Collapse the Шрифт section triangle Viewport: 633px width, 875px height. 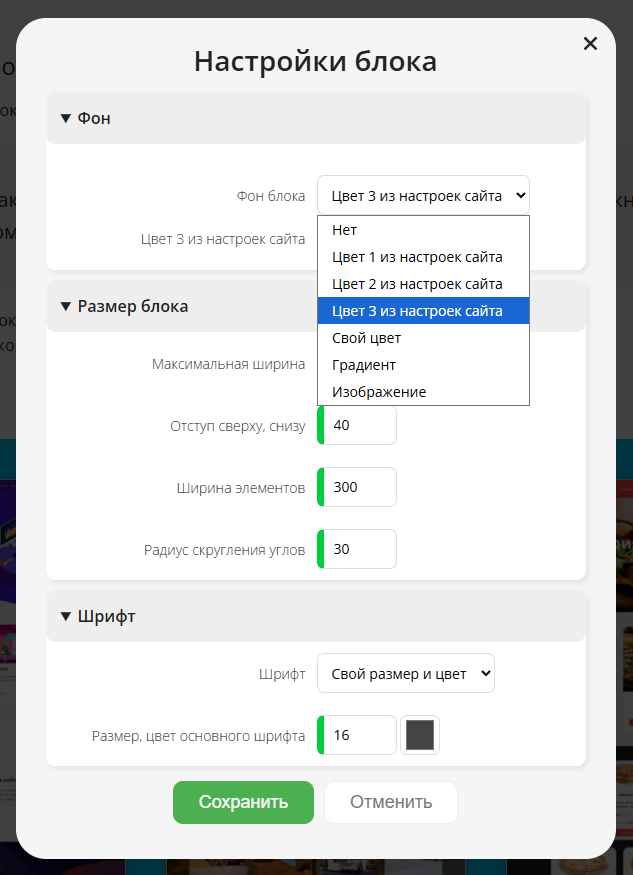click(66, 617)
